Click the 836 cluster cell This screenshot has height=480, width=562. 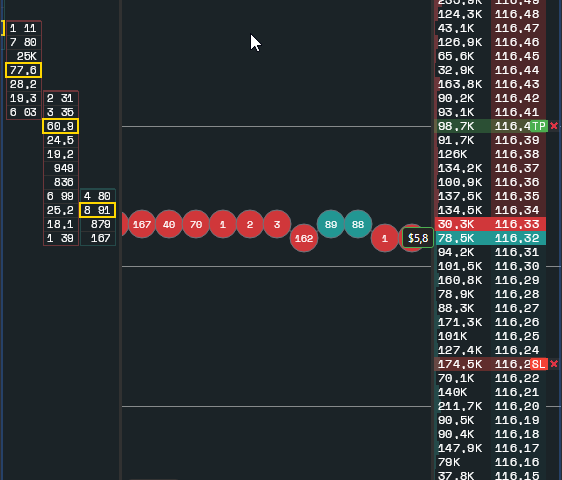60,182
